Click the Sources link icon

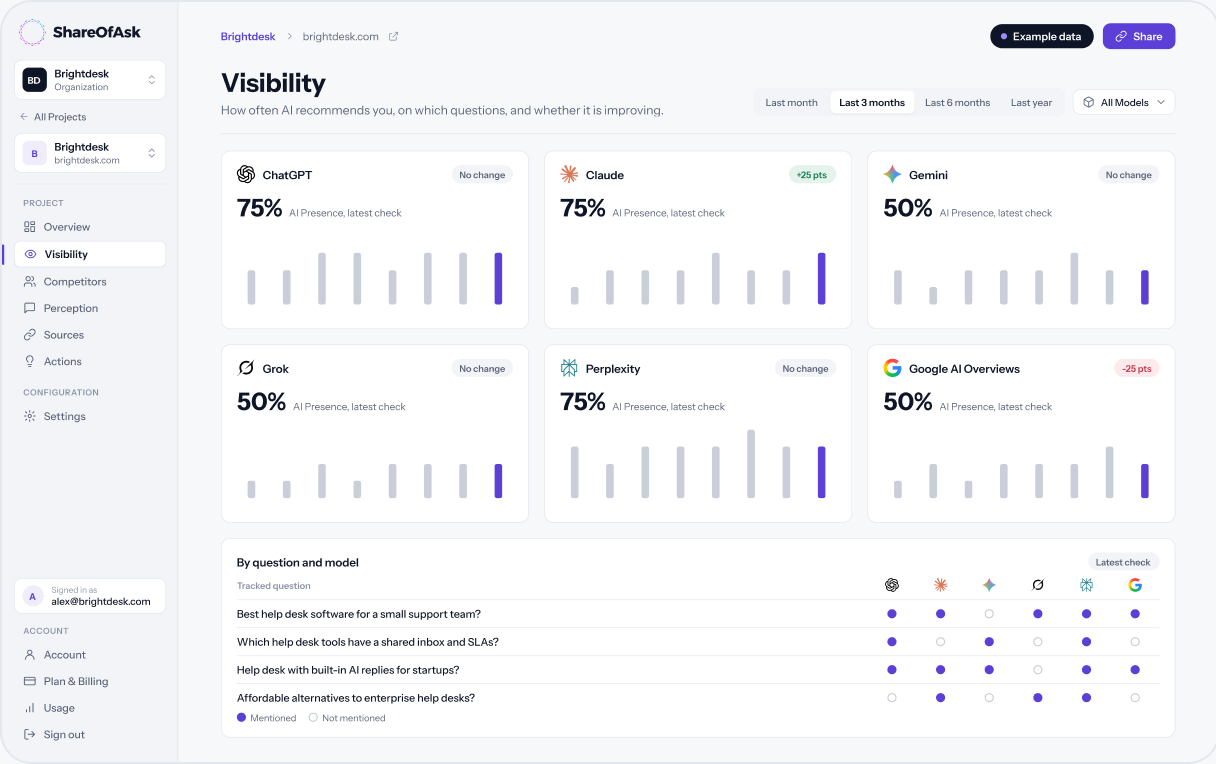tap(30, 335)
